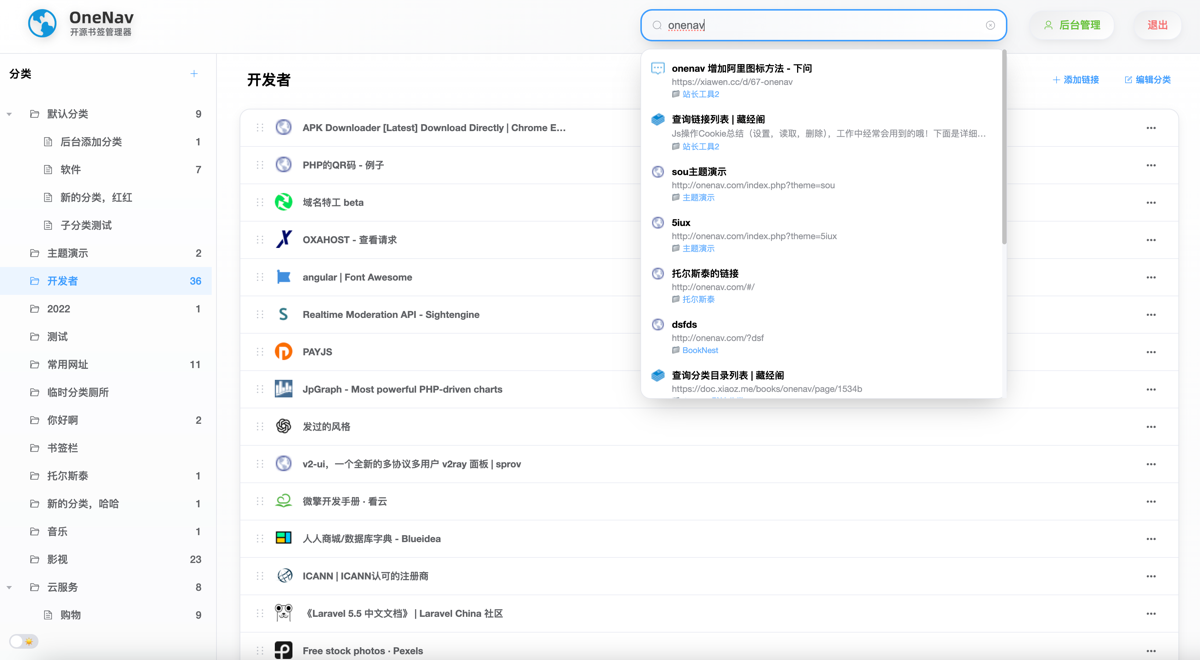
Task: Click the OXAHOST X site icon
Action: click(284, 240)
